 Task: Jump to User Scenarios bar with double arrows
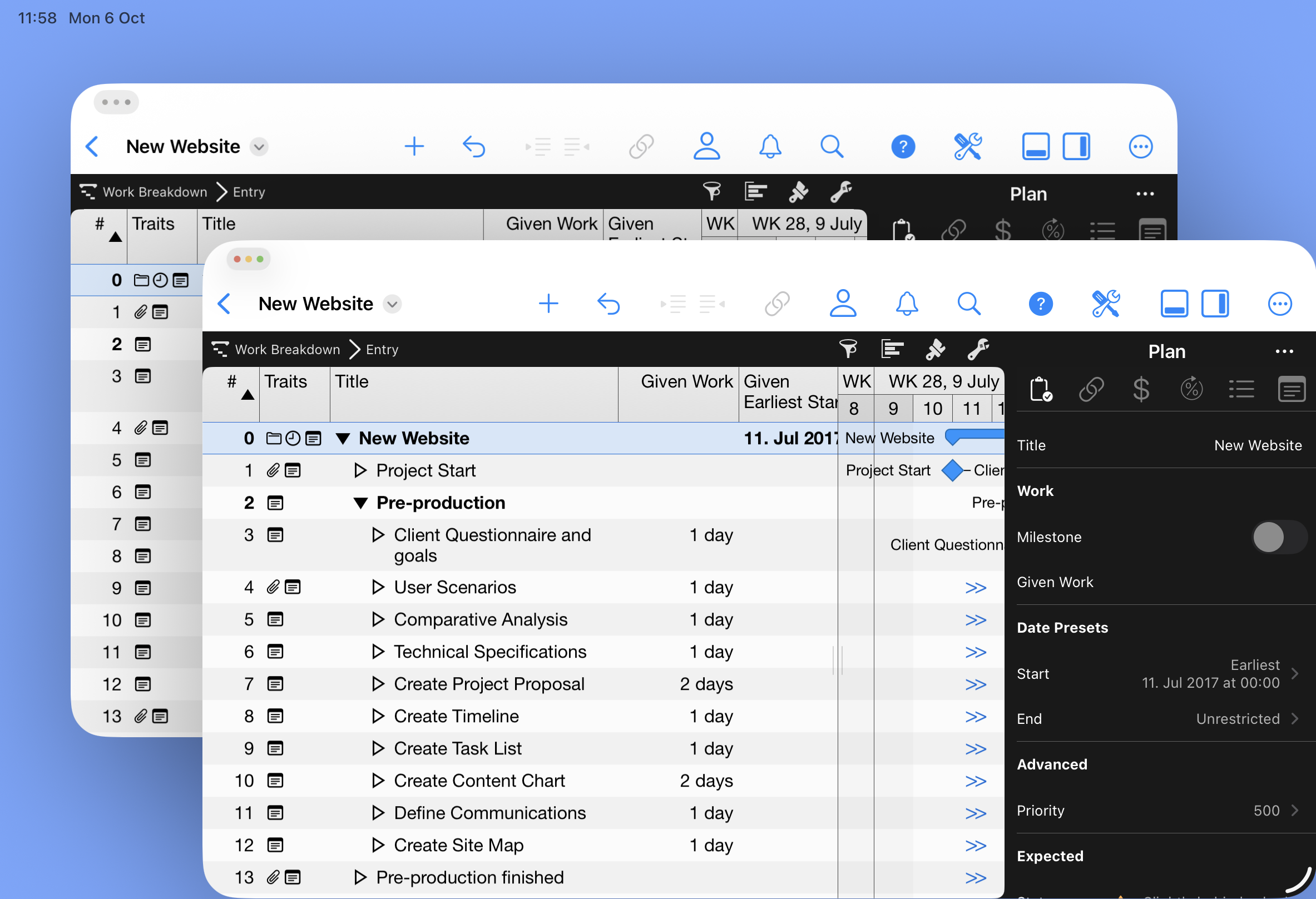pos(976,588)
